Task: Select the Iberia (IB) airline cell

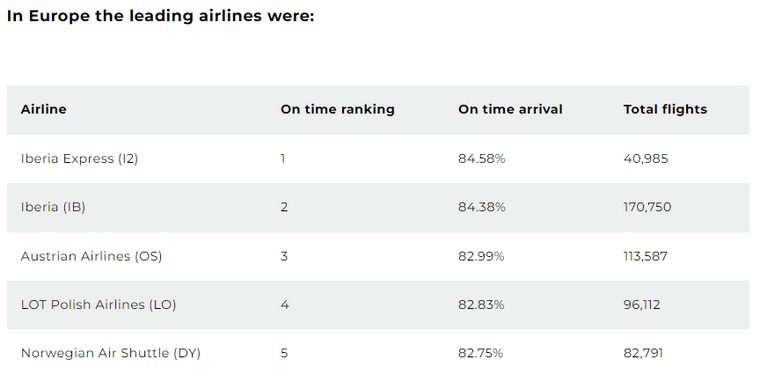Action: tap(53, 207)
